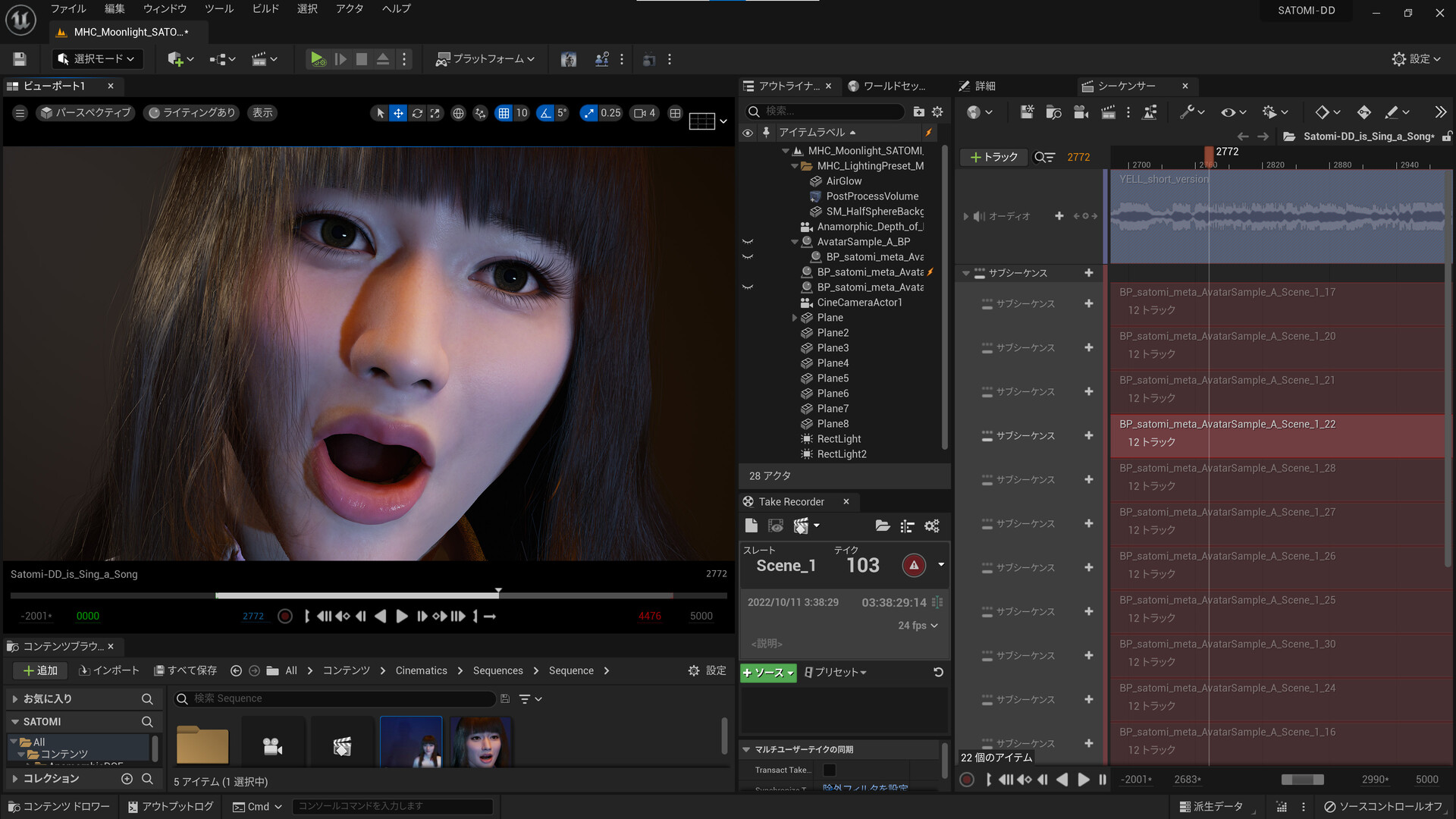Screen dimensions: 1456x819
Task: Click the Sequencer camera icon in toolbar
Action: (1081, 112)
